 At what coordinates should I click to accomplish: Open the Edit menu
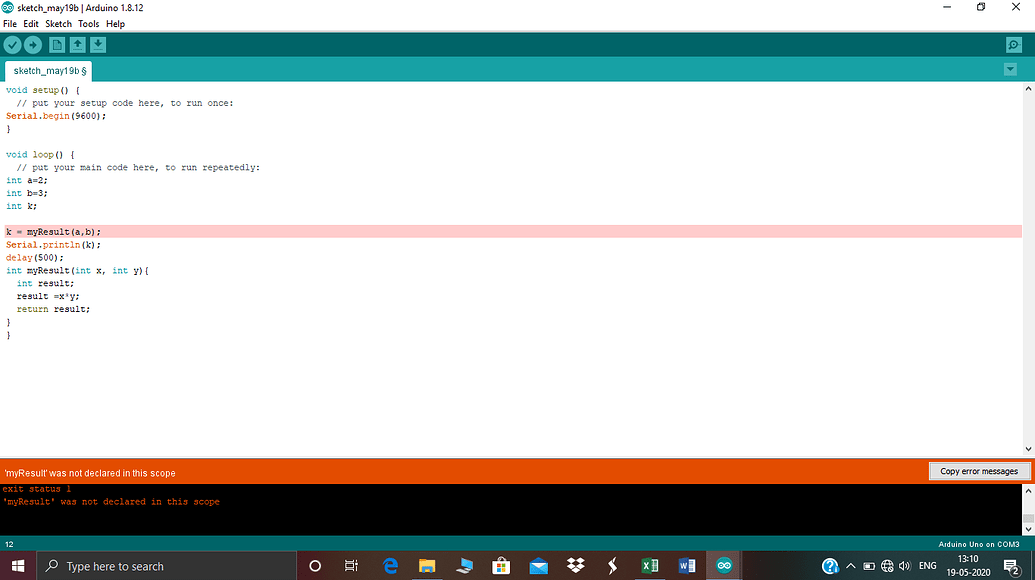(31, 24)
